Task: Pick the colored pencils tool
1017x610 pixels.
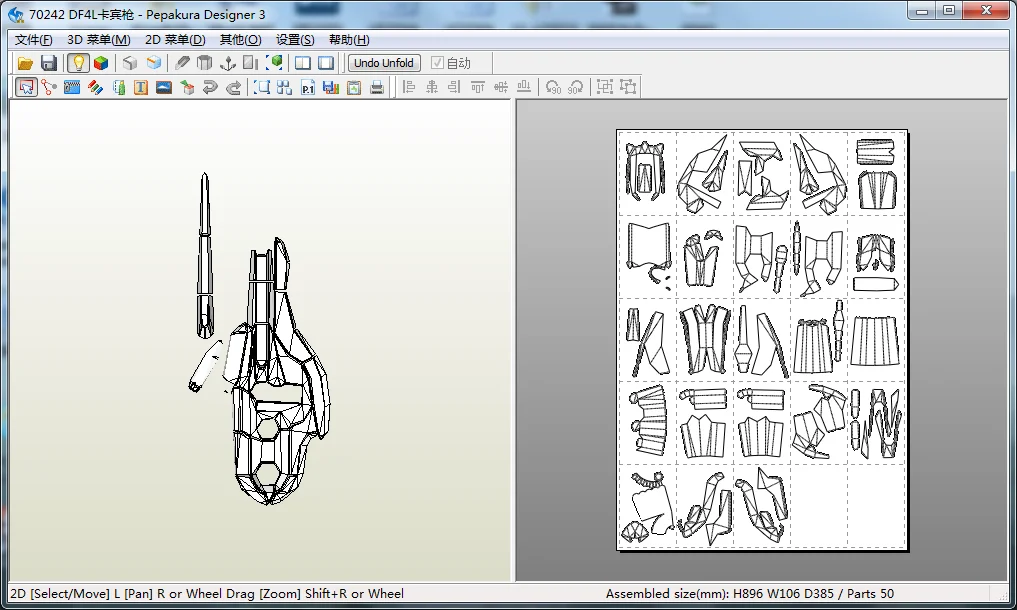Action: point(95,87)
